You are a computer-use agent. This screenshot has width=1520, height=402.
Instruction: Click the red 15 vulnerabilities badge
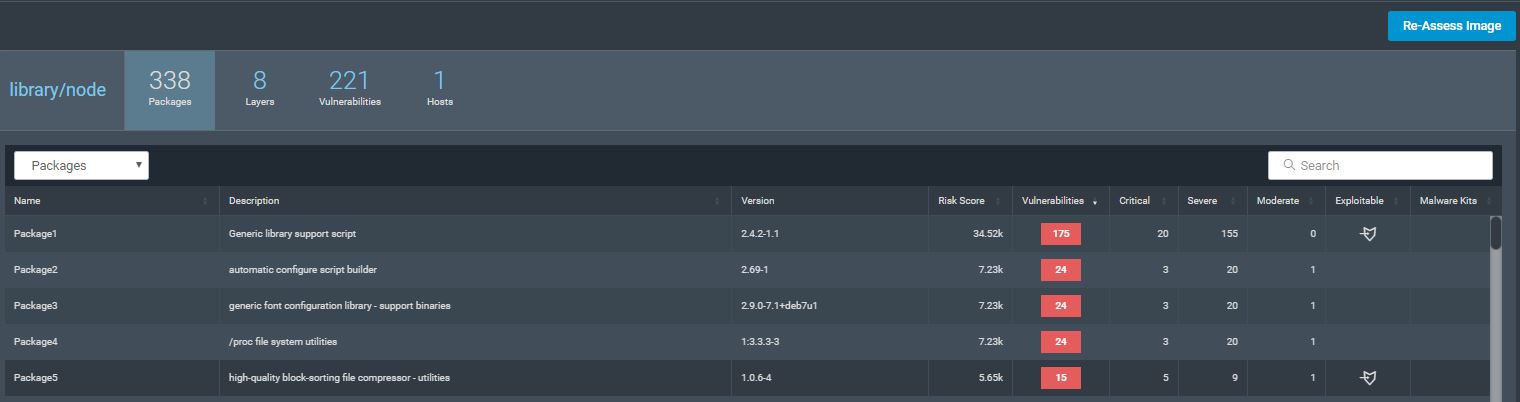(1060, 378)
